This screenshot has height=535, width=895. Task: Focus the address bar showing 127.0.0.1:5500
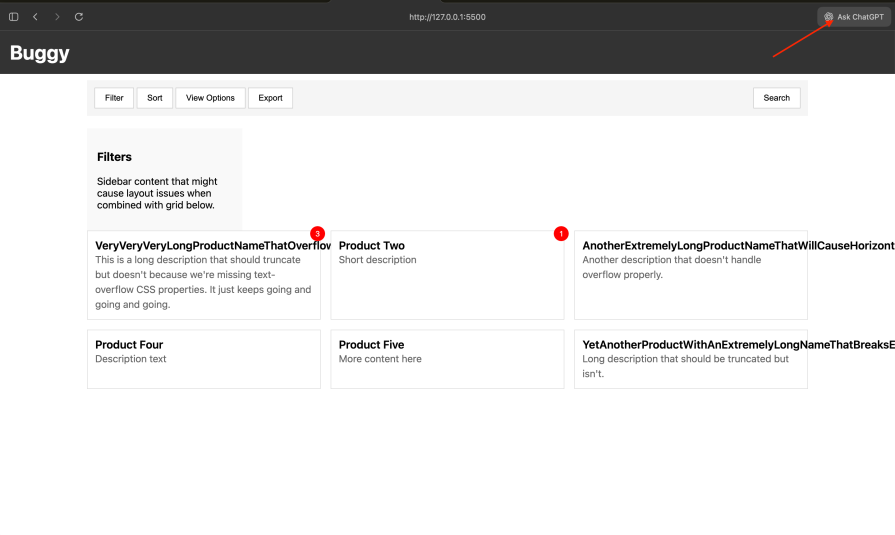pyautogui.click(x=447, y=17)
